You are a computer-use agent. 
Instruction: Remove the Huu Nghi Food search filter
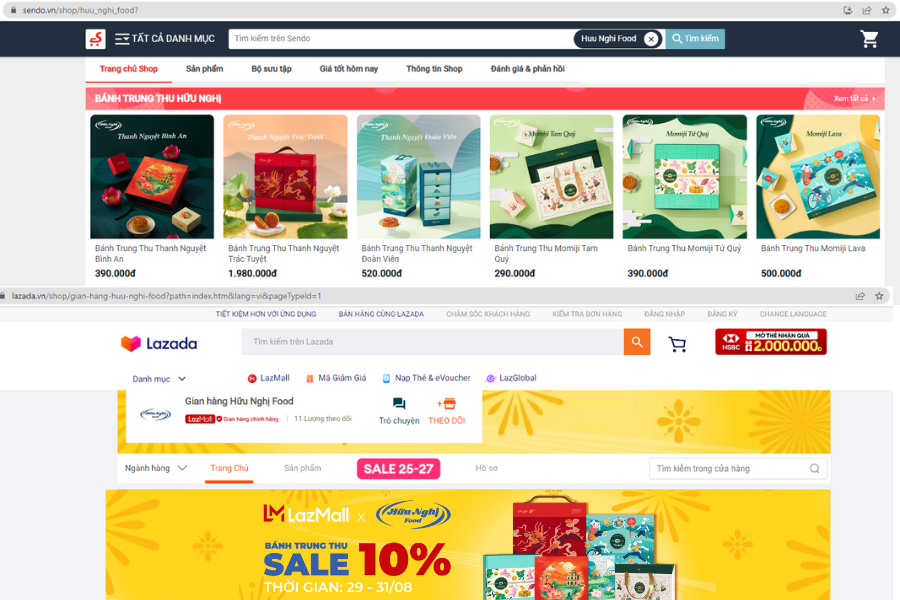click(x=651, y=39)
